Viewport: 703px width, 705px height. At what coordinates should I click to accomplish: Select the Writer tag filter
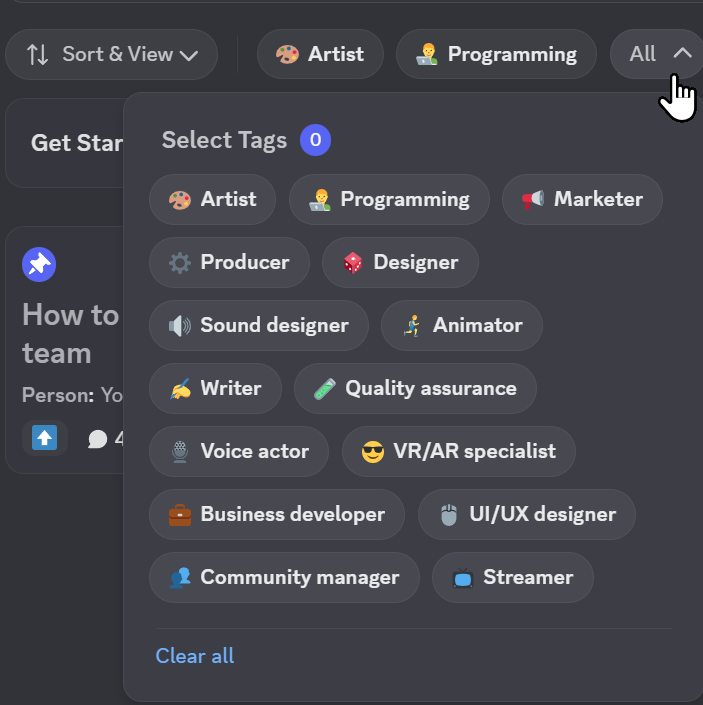(215, 388)
